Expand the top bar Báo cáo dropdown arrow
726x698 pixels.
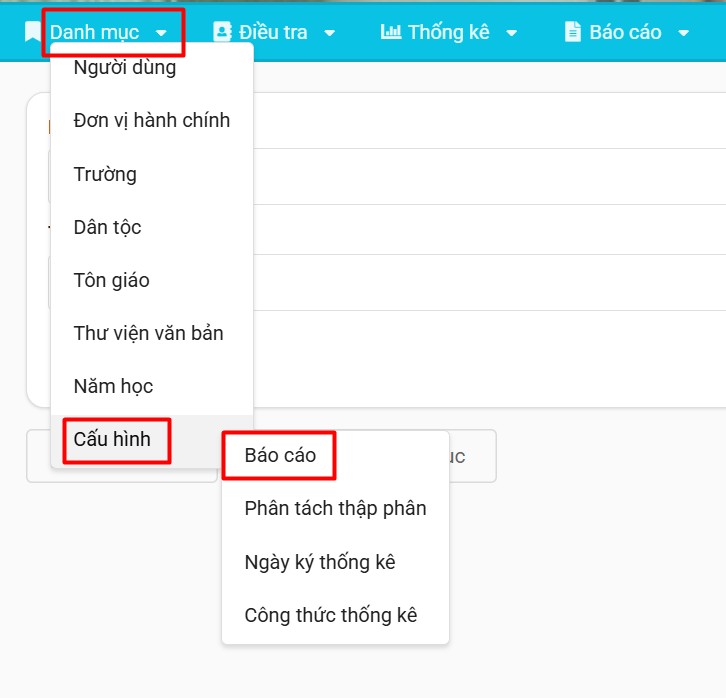[x=683, y=33]
